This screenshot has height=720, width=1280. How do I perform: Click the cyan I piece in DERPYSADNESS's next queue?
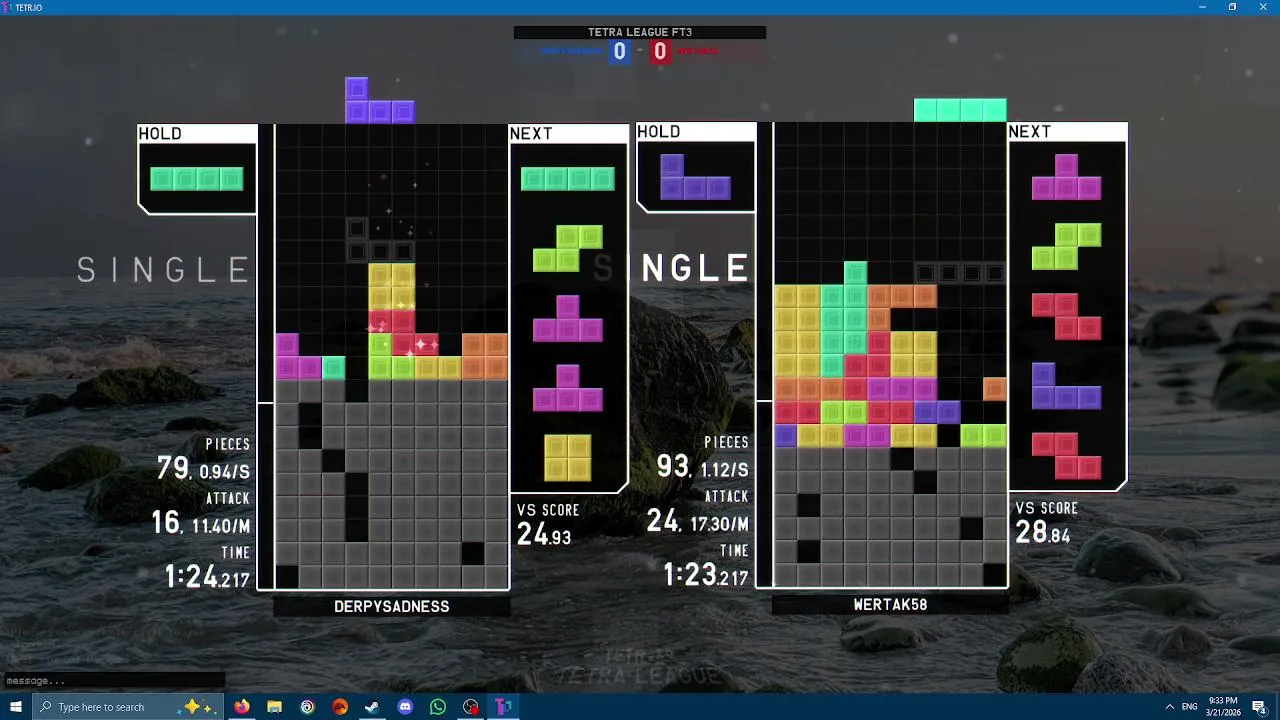click(x=567, y=179)
